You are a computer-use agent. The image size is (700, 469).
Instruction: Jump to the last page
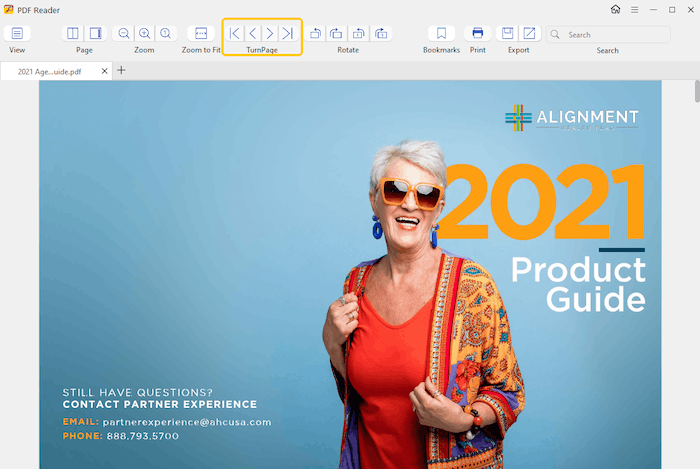click(288, 33)
